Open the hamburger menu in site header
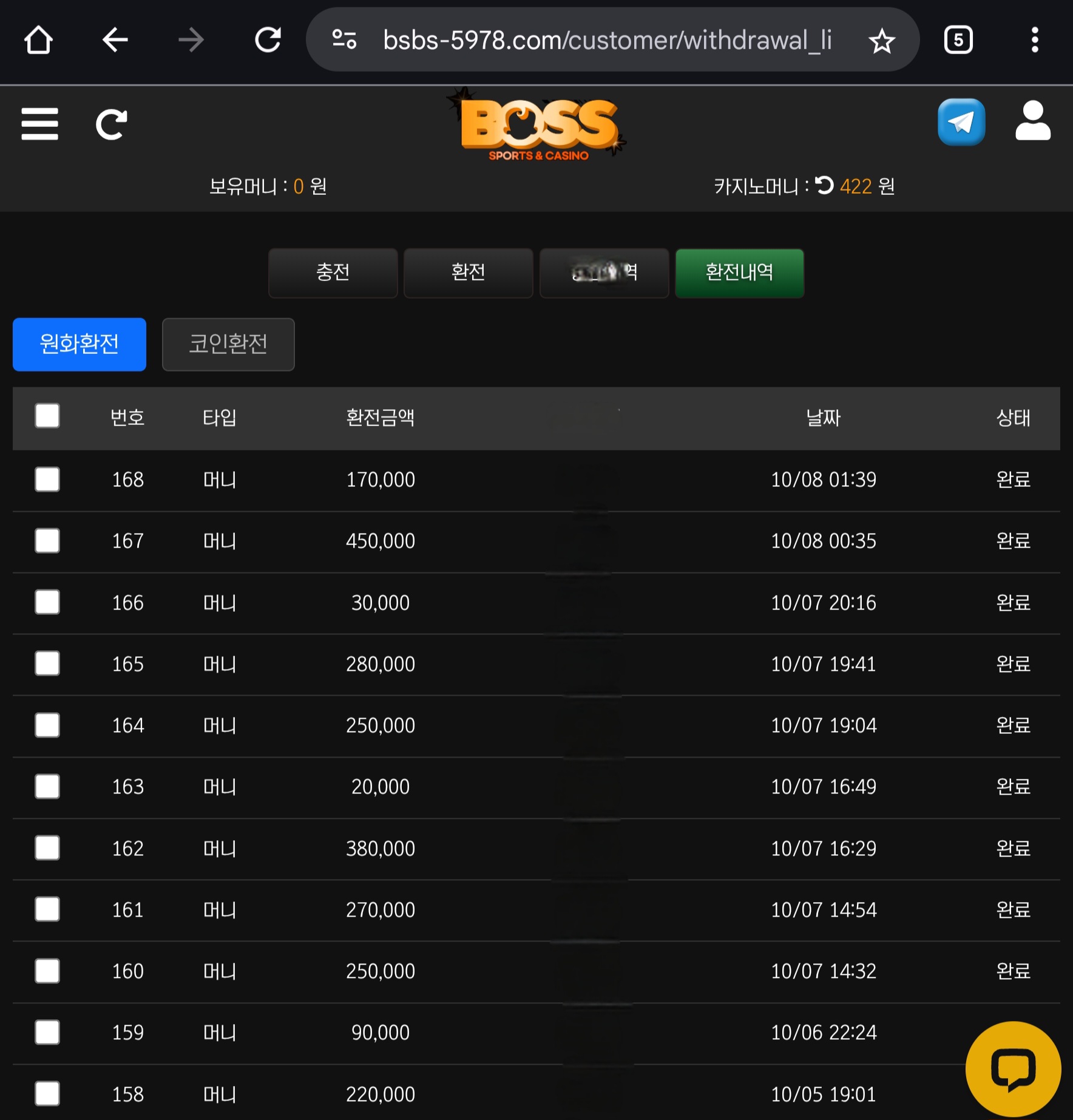 point(39,124)
